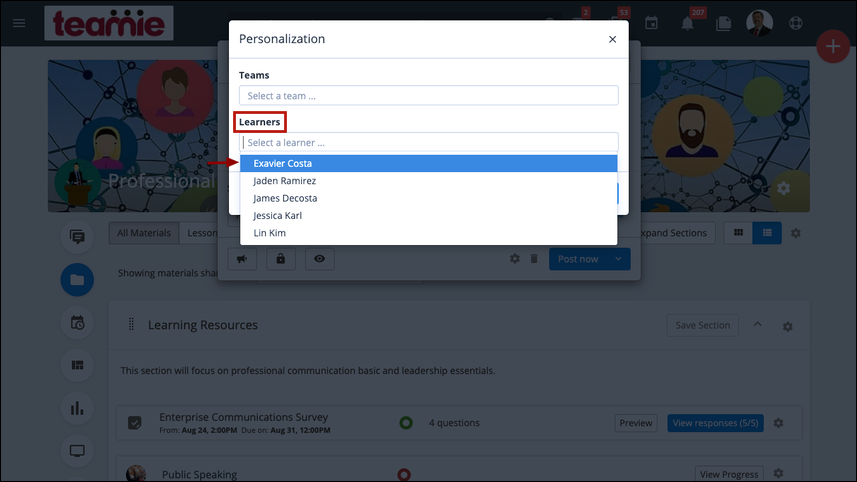Viewport: 857px width, 482px height.
Task: Close the Personalization dialog
Action: pyautogui.click(x=612, y=39)
